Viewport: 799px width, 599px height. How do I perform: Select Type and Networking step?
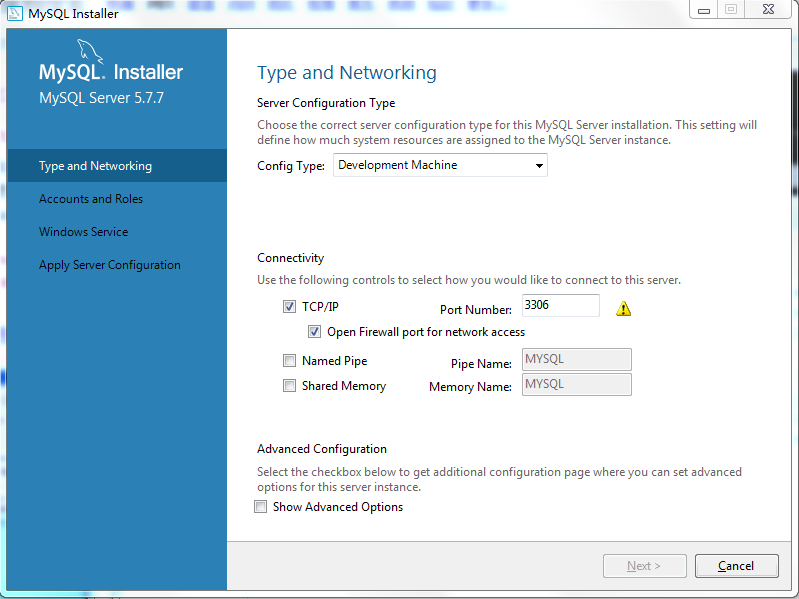coord(117,166)
